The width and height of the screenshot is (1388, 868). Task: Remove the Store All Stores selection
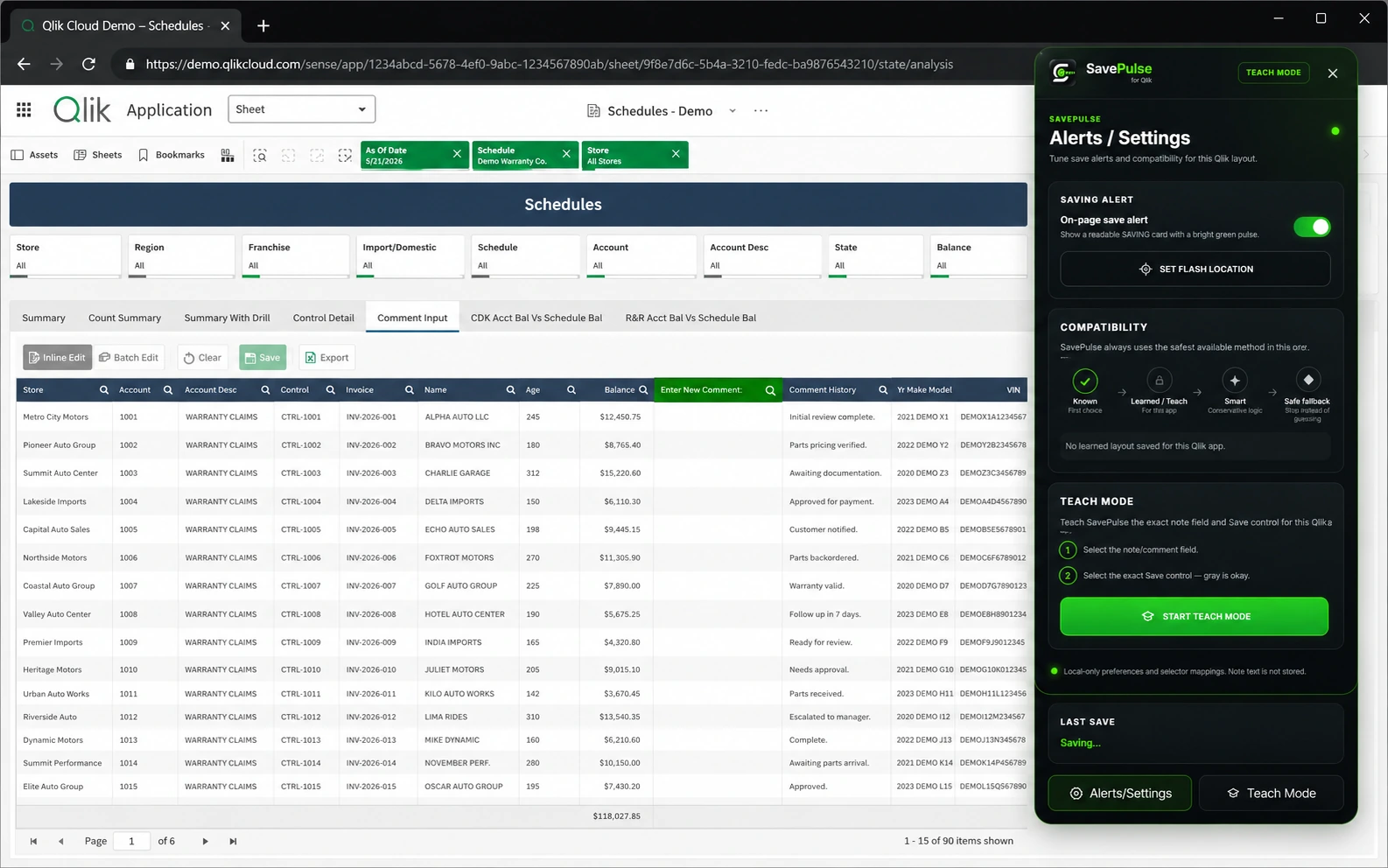click(x=676, y=154)
